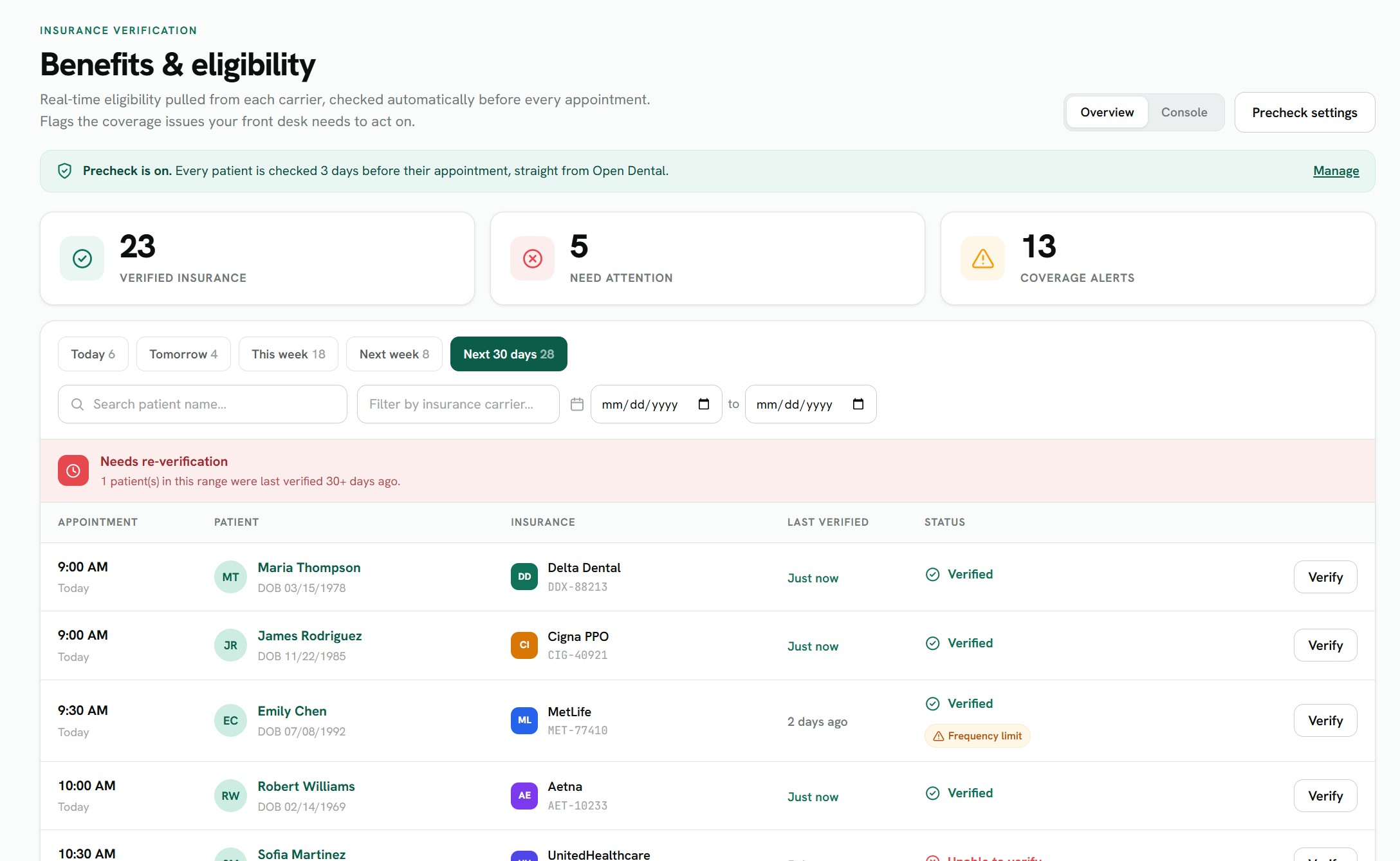Click the Last Verified column header
Screen dimensions: 1400x861
[828, 522]
